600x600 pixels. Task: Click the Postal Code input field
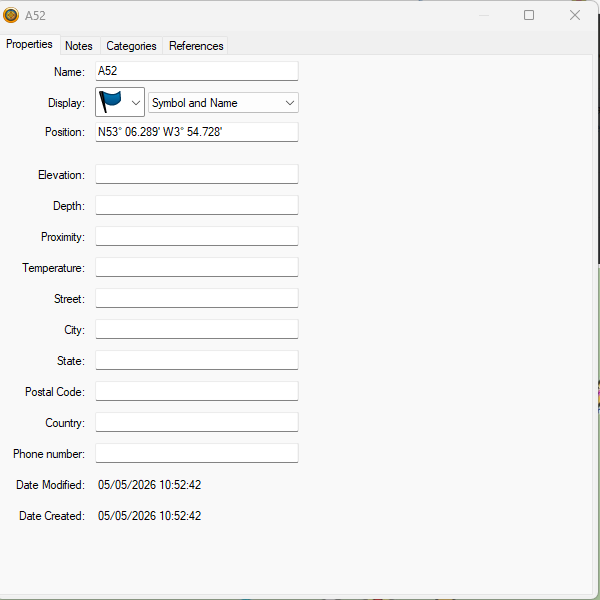pos(197,391)
